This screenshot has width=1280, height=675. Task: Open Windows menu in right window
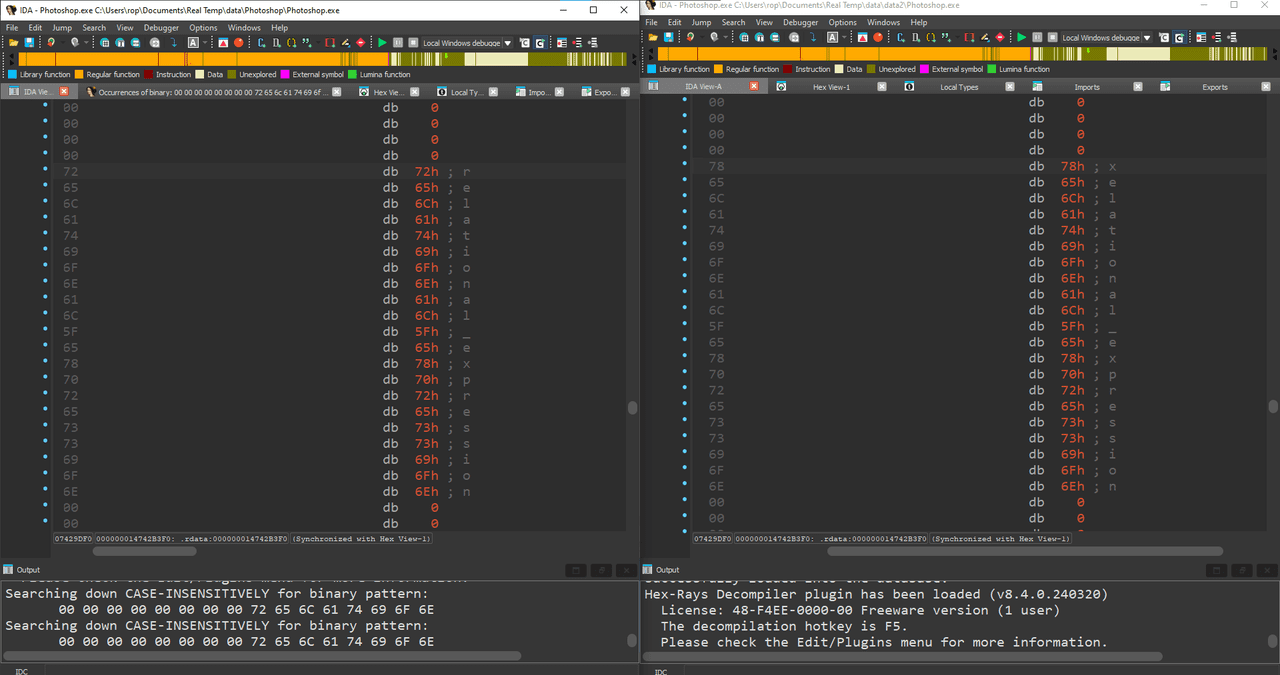click(x=883, y=22)
